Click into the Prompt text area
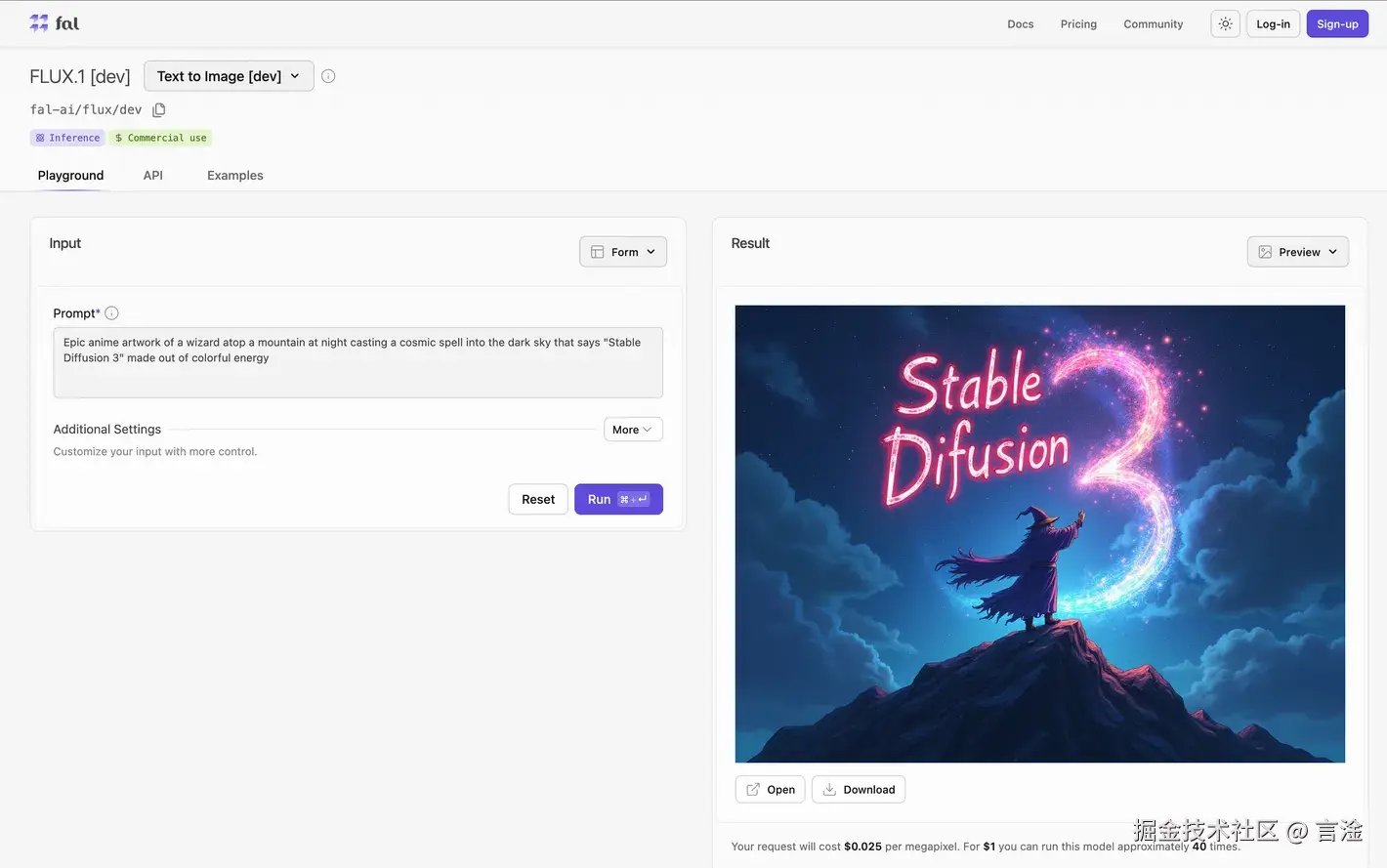The image size is (1387, 868). click(x=357, y=362)
